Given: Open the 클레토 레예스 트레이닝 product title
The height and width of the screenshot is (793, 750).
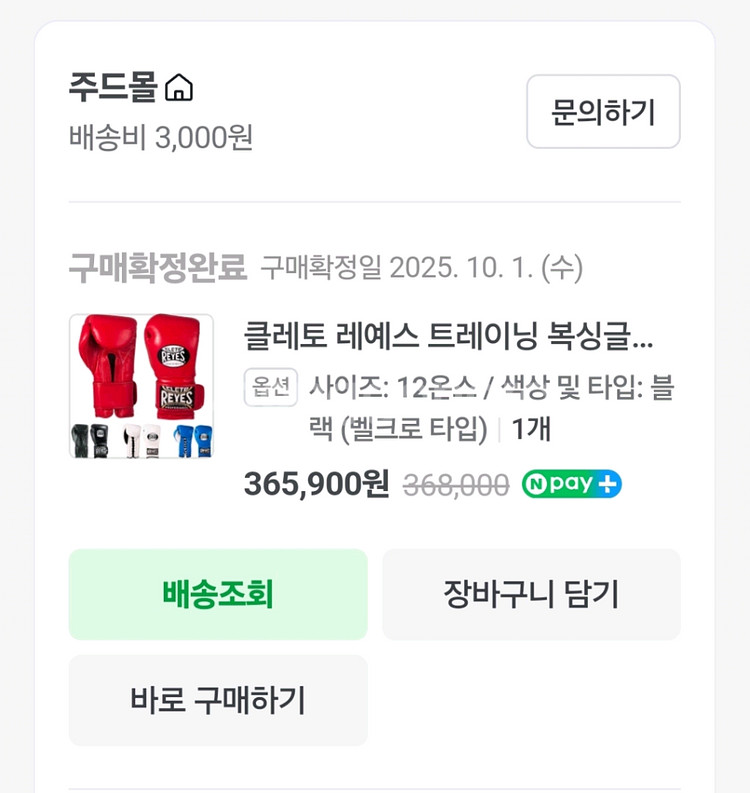Looking at the screenshot, I should coord(448,337).
